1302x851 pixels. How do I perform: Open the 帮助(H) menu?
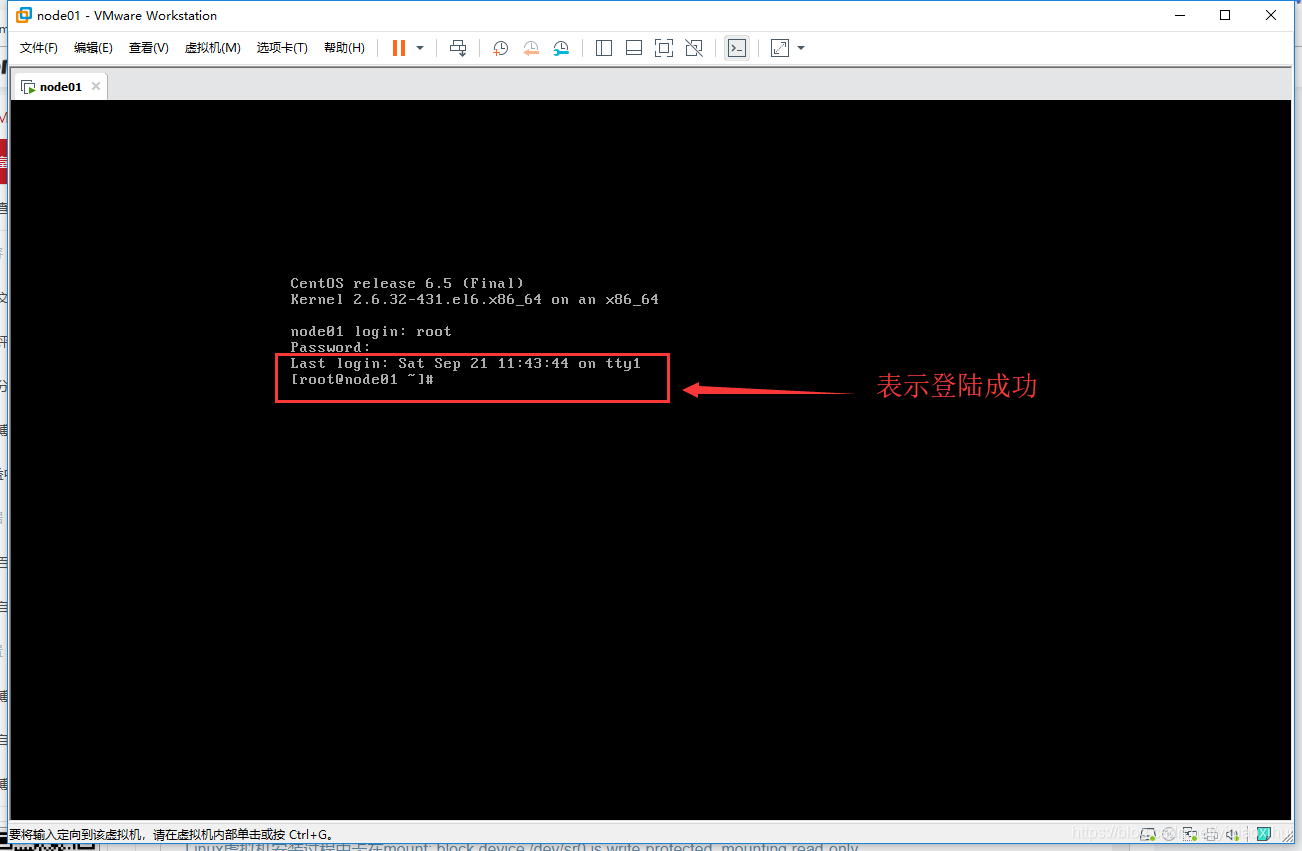[x=344, y=48]
